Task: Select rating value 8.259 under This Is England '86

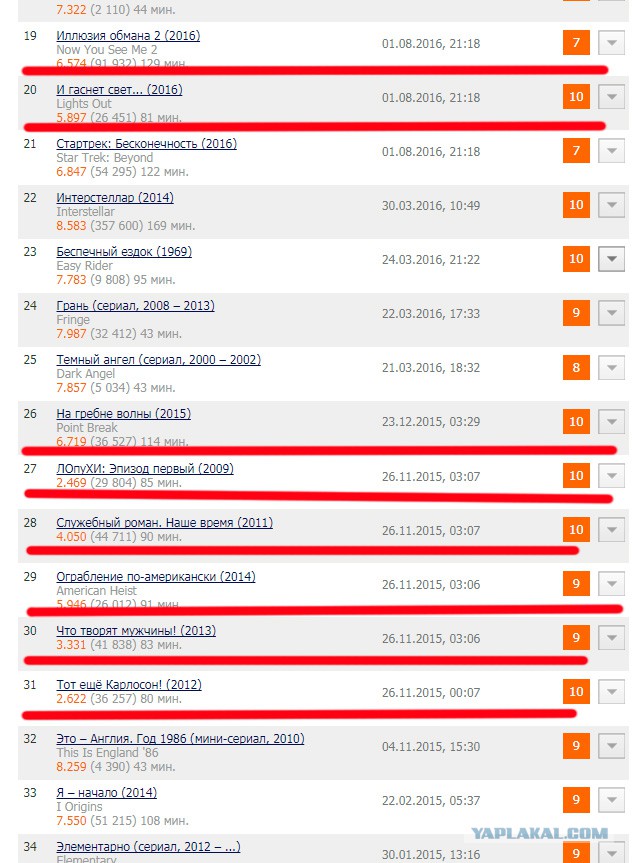Action: tap(71, 766)
